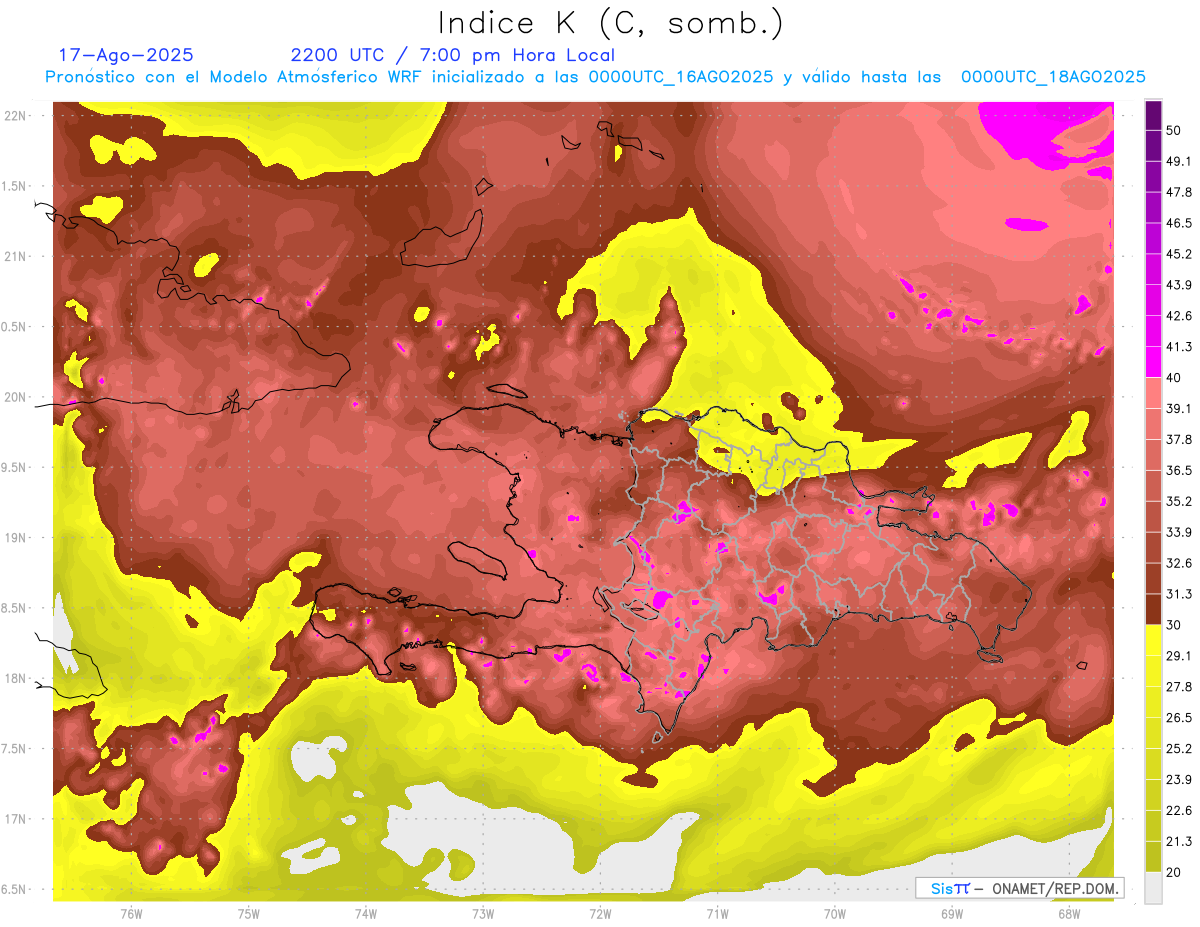Click the '73W' longitude label

coord(483,913)
